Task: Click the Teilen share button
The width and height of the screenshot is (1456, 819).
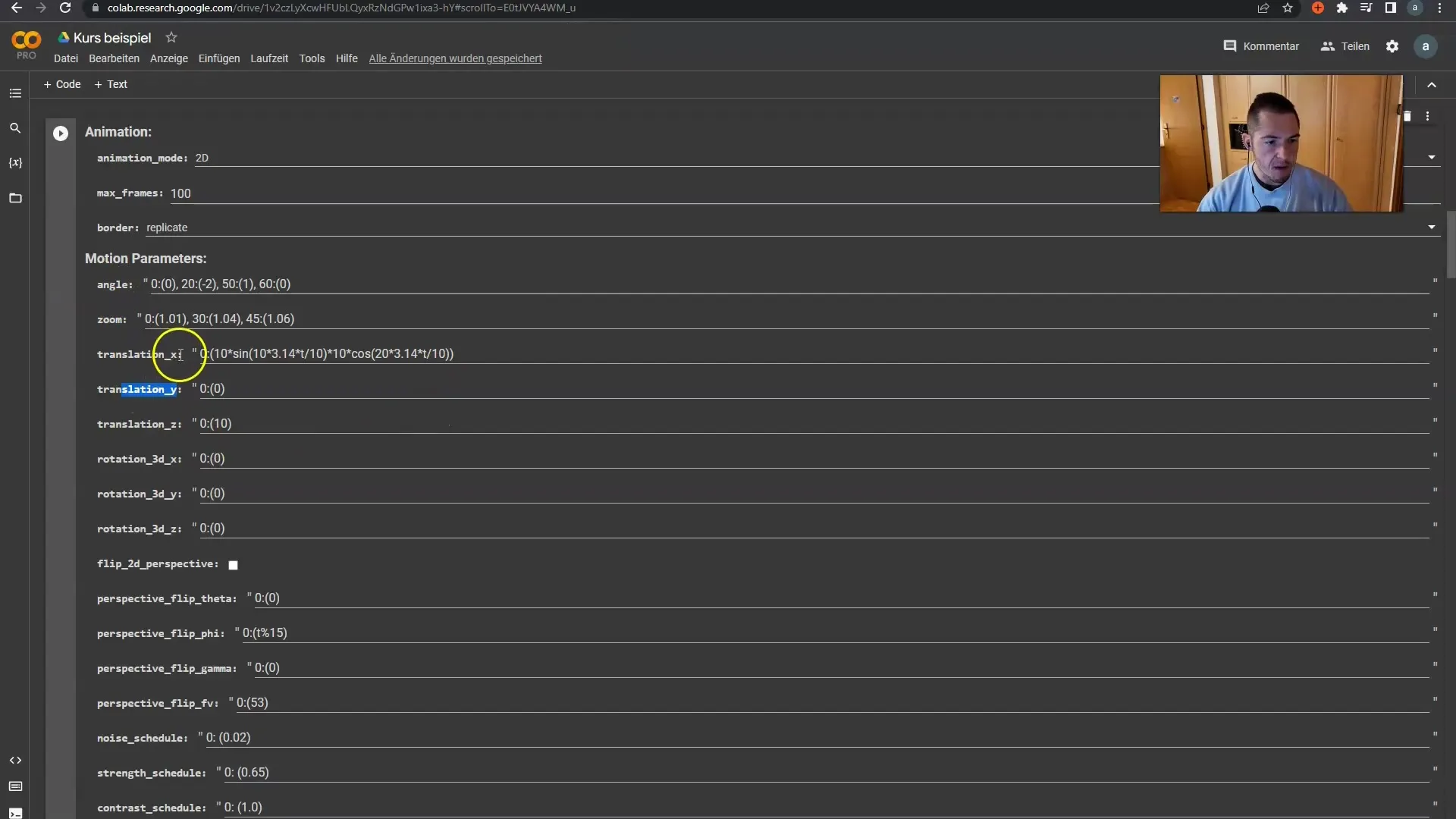Action: pyautogui.click(x=1345, y=46)
